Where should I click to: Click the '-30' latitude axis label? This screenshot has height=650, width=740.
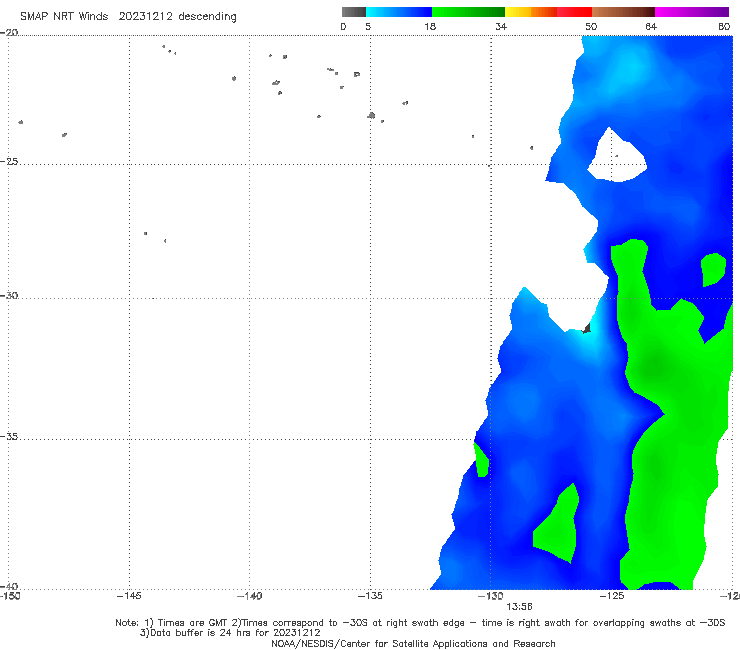click(9, 295)
